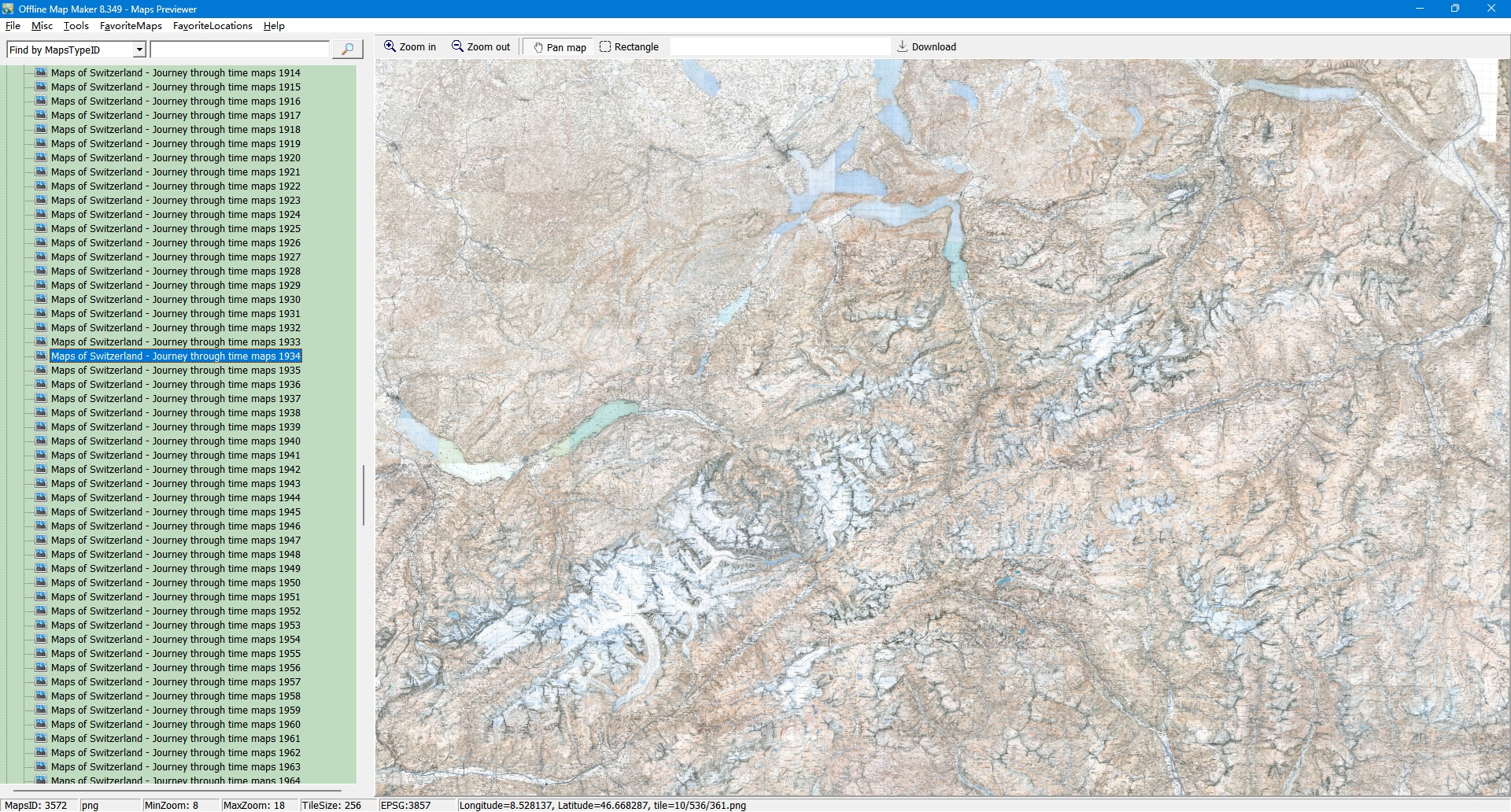Select Switzerland Journey through time maps 1935
Viewport: 1511px width, 812px height.
point(175,371)
